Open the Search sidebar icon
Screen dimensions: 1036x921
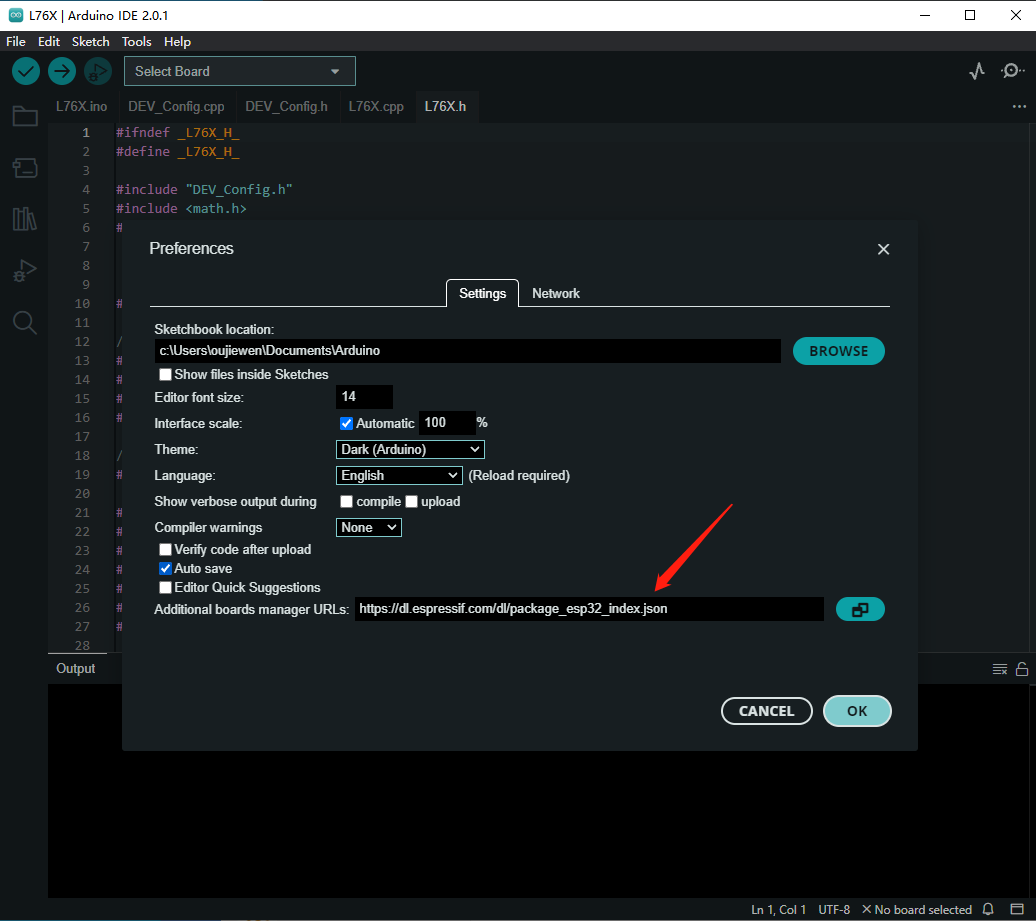(x=25, y=322)
